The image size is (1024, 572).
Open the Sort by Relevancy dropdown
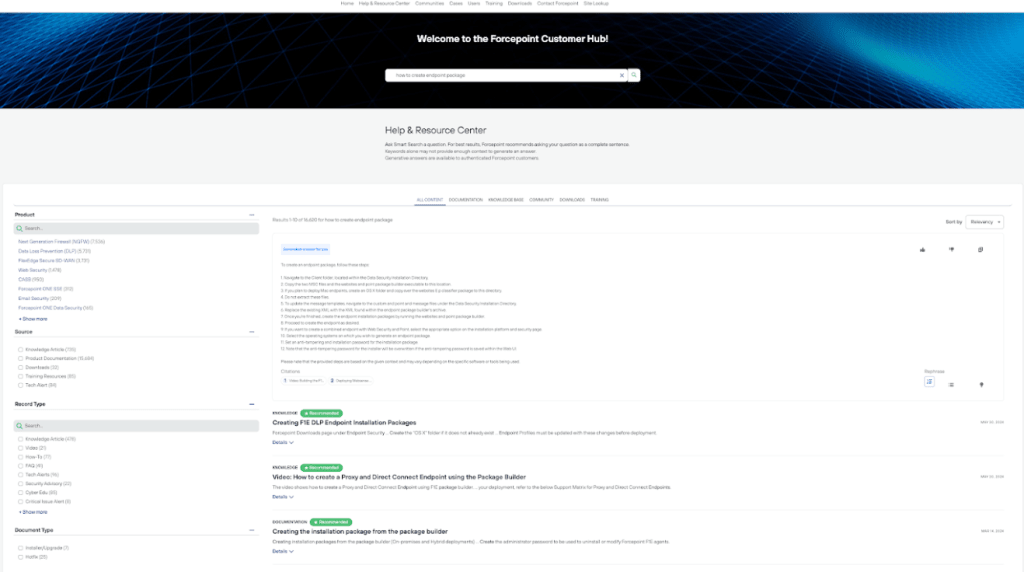[x=984, y=222]
